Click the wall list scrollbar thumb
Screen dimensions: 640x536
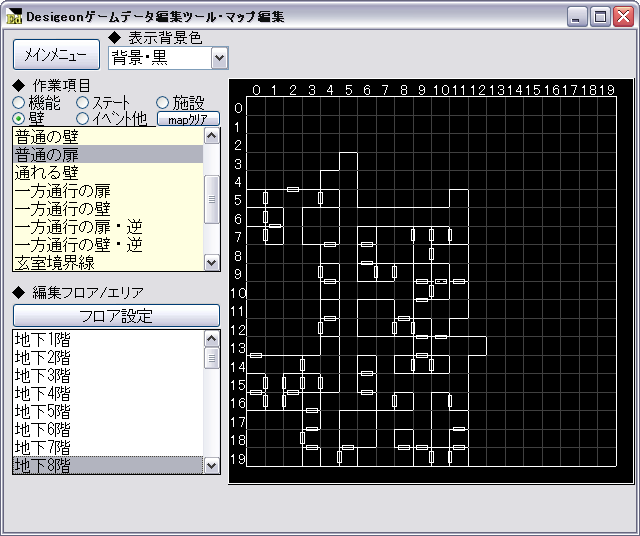211,200
